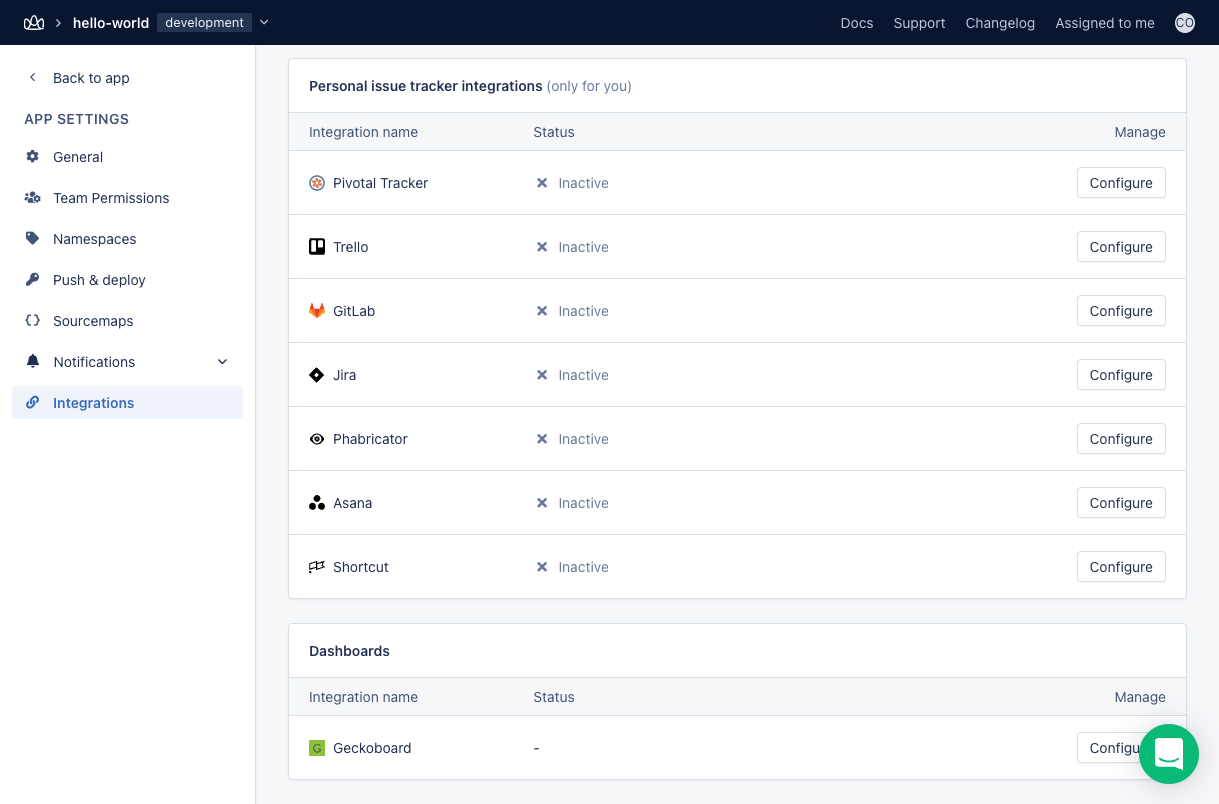
Task: Click the General gear icon
Action: 33,157
